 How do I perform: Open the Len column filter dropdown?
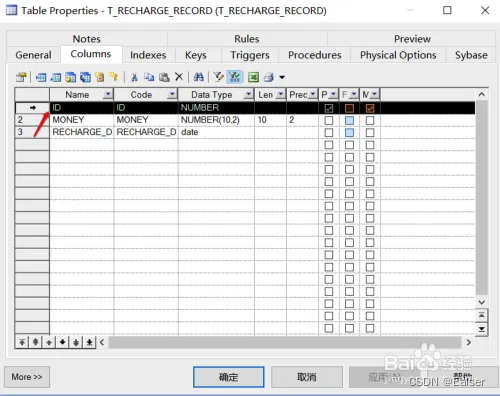pyautogui.click(x=281, y=94)
